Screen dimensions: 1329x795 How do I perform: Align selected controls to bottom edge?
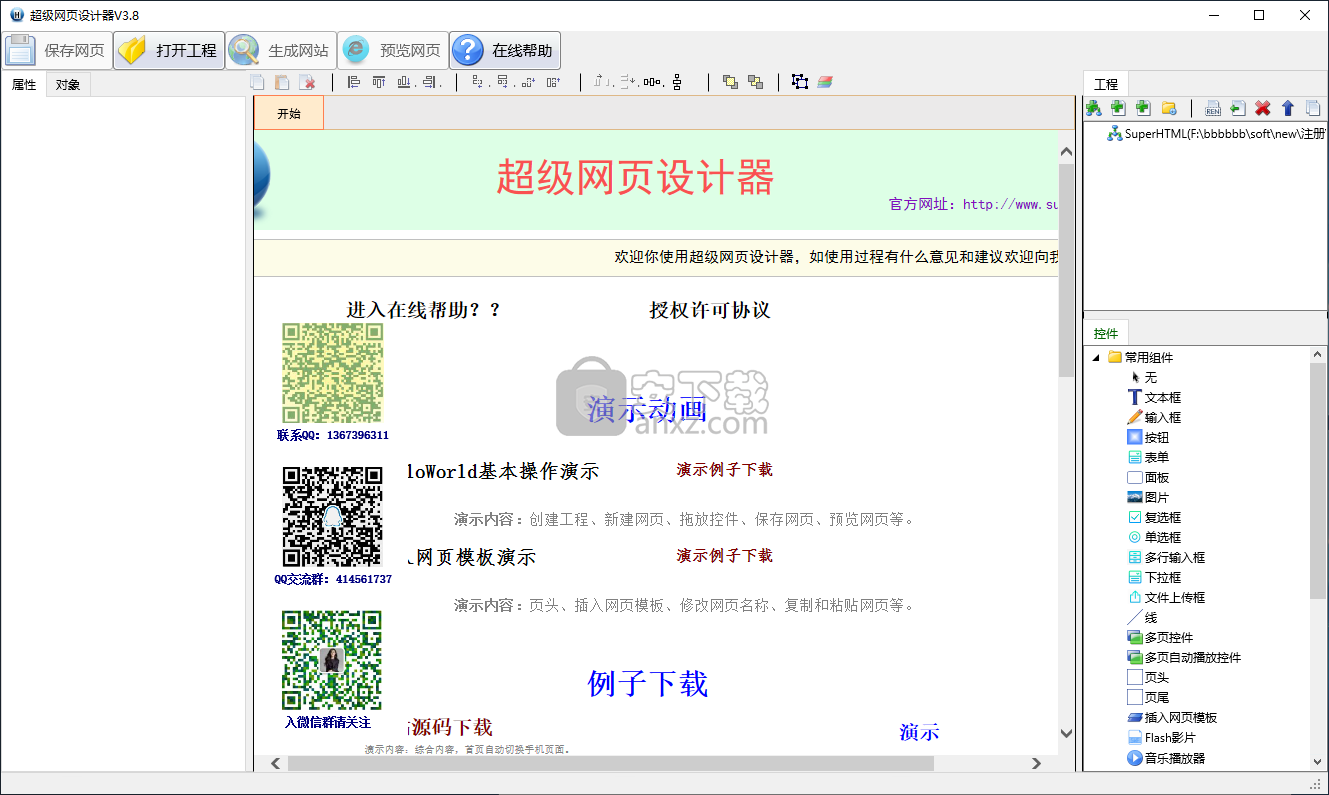[x=404, y=82]
